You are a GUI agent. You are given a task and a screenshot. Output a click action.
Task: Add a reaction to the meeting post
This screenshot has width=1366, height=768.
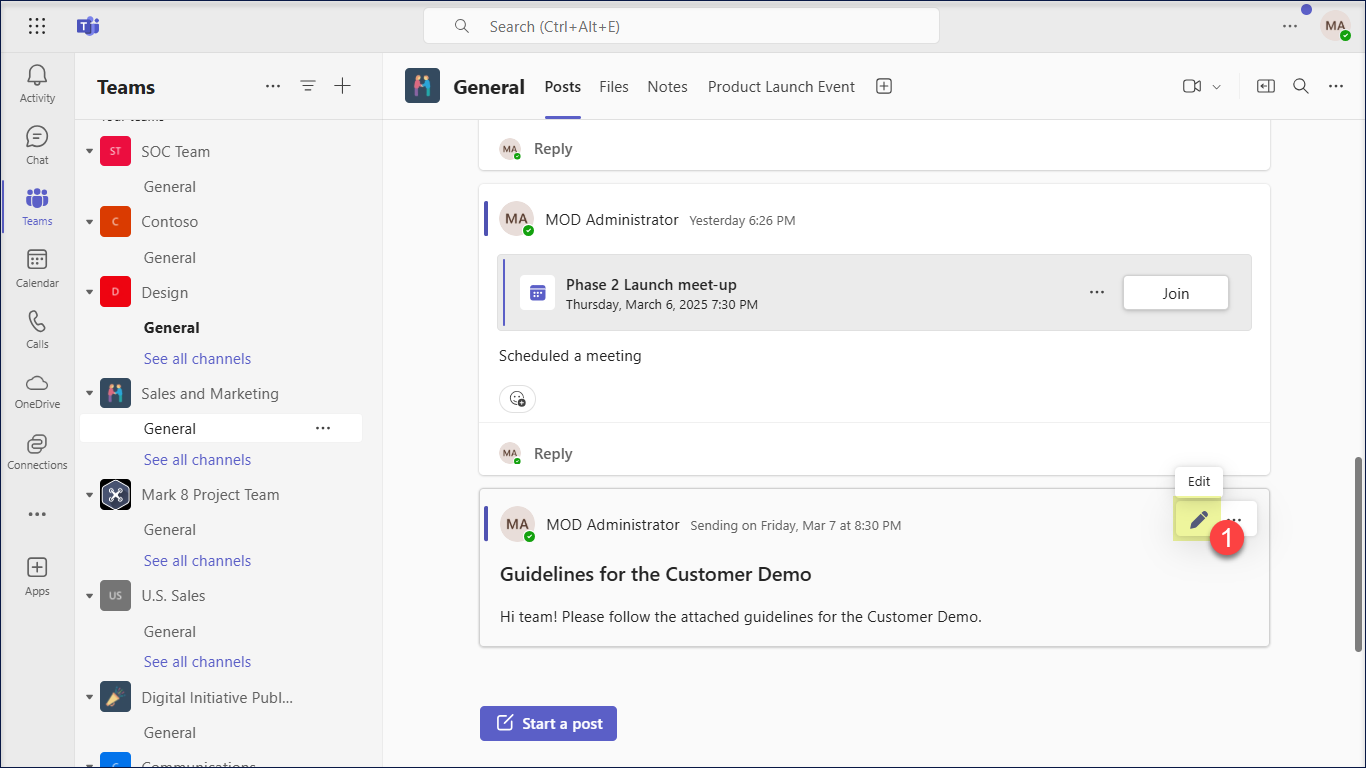tap(517, 399)
